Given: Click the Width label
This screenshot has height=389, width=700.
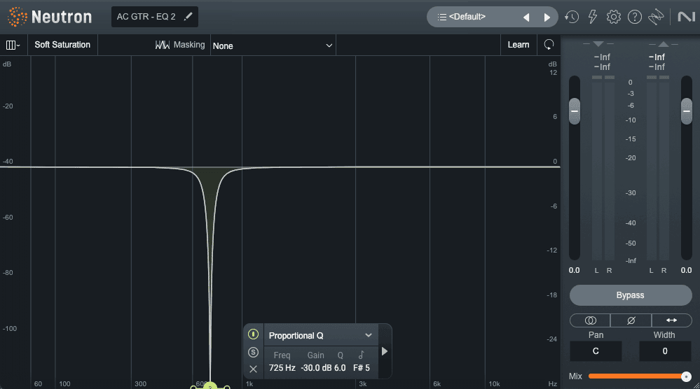Looking at the screenshot, I should [664, 335].
